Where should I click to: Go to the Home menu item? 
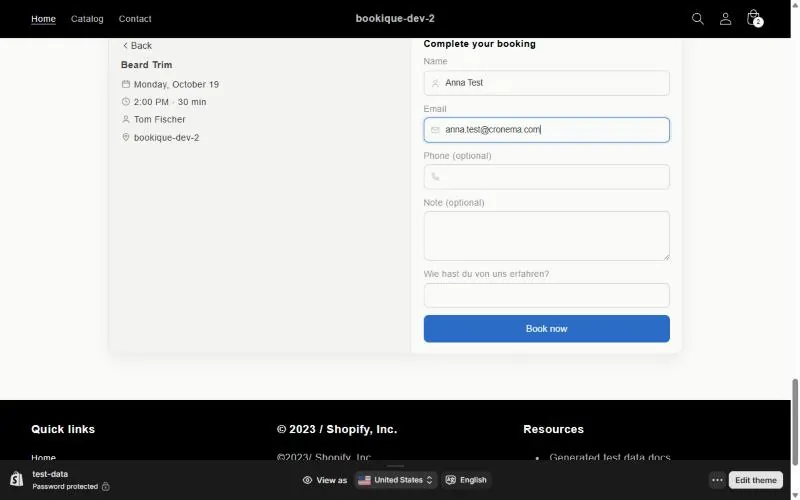(x=43, y=19)
